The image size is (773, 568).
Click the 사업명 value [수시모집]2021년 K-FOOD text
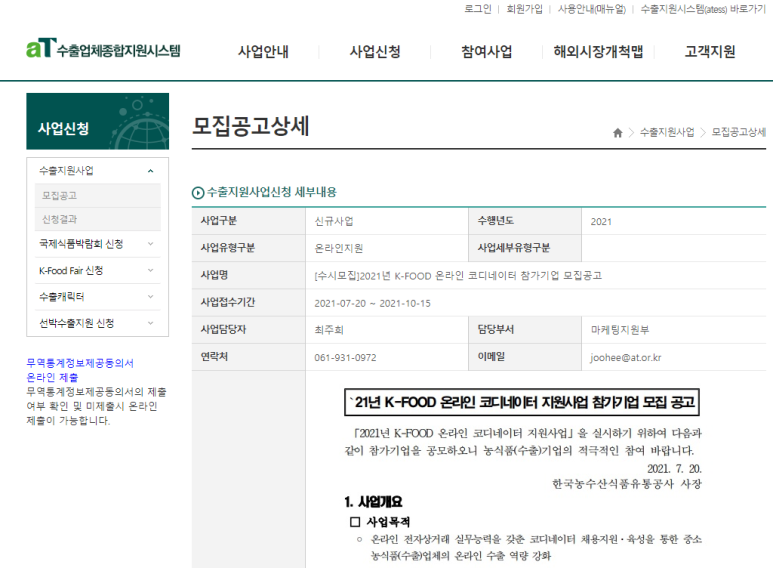pyautogui.click(x=458, y=276)
